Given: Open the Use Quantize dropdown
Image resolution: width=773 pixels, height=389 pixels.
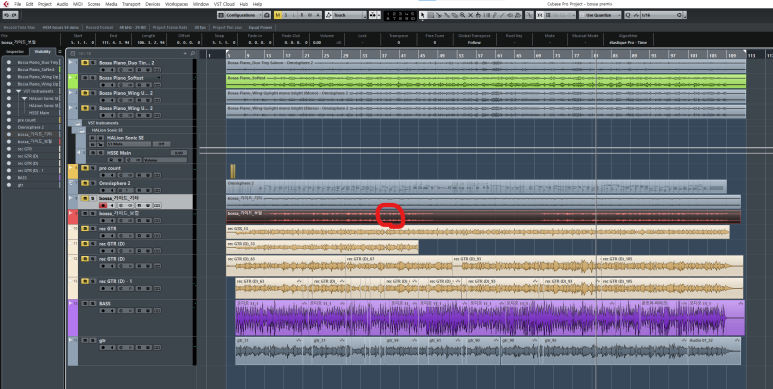Looking at the screenshot, I should (599, 15).
